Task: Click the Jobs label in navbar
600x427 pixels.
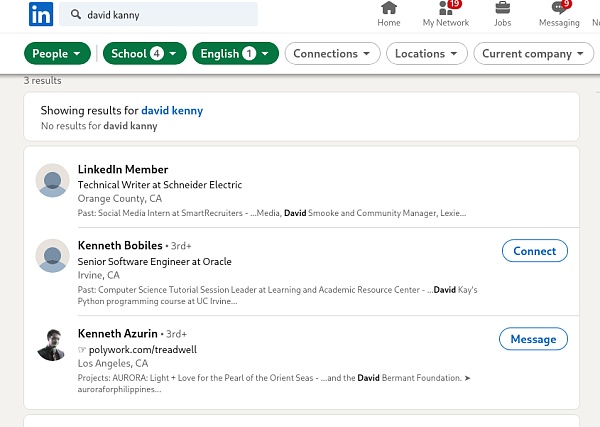Action: click(x=502, y=23)
